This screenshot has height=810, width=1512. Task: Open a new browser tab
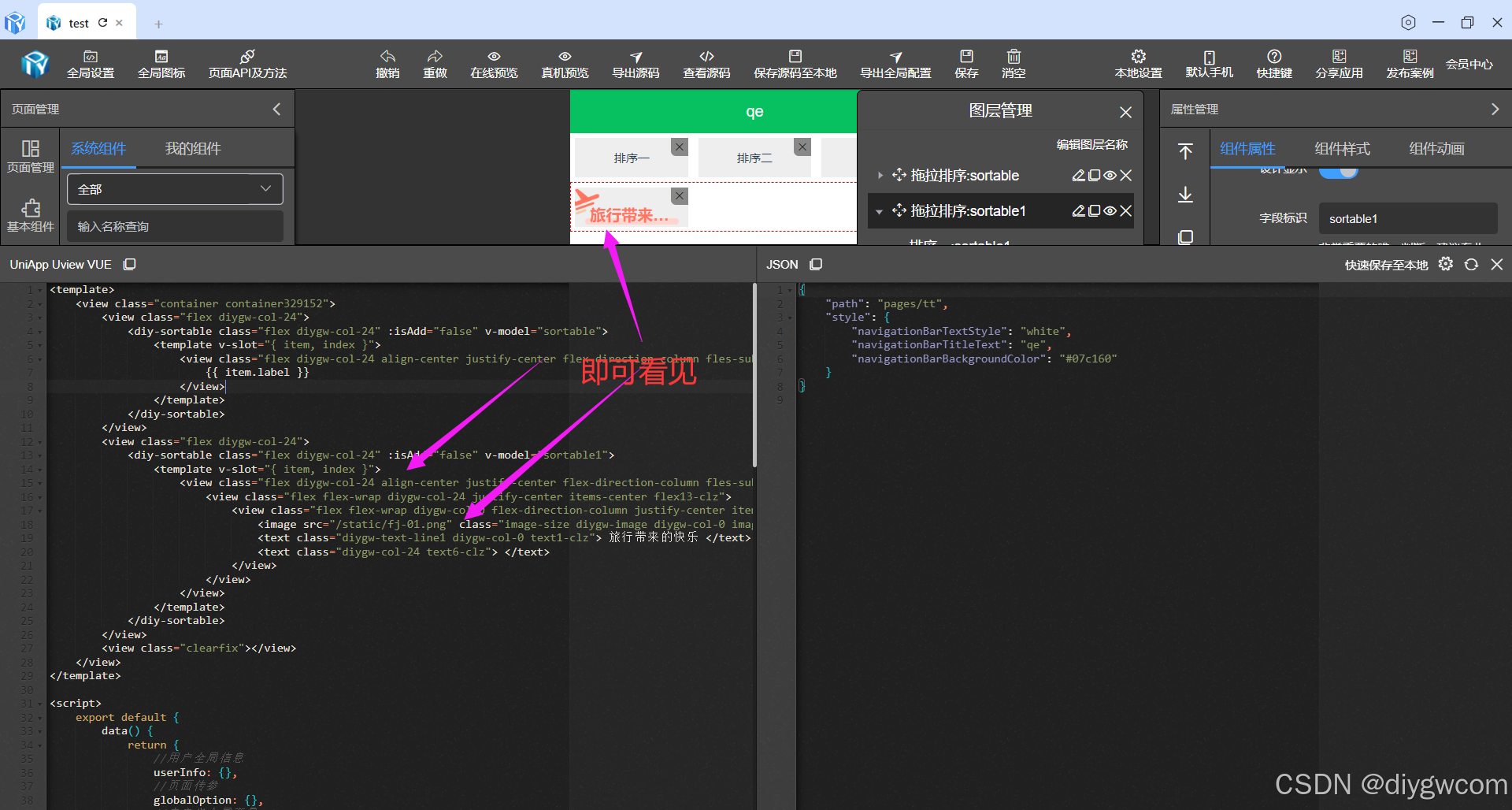158,24
